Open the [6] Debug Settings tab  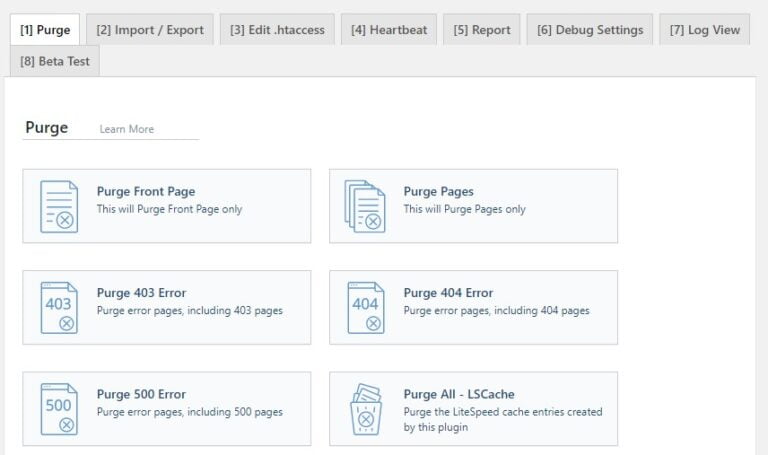590,30
